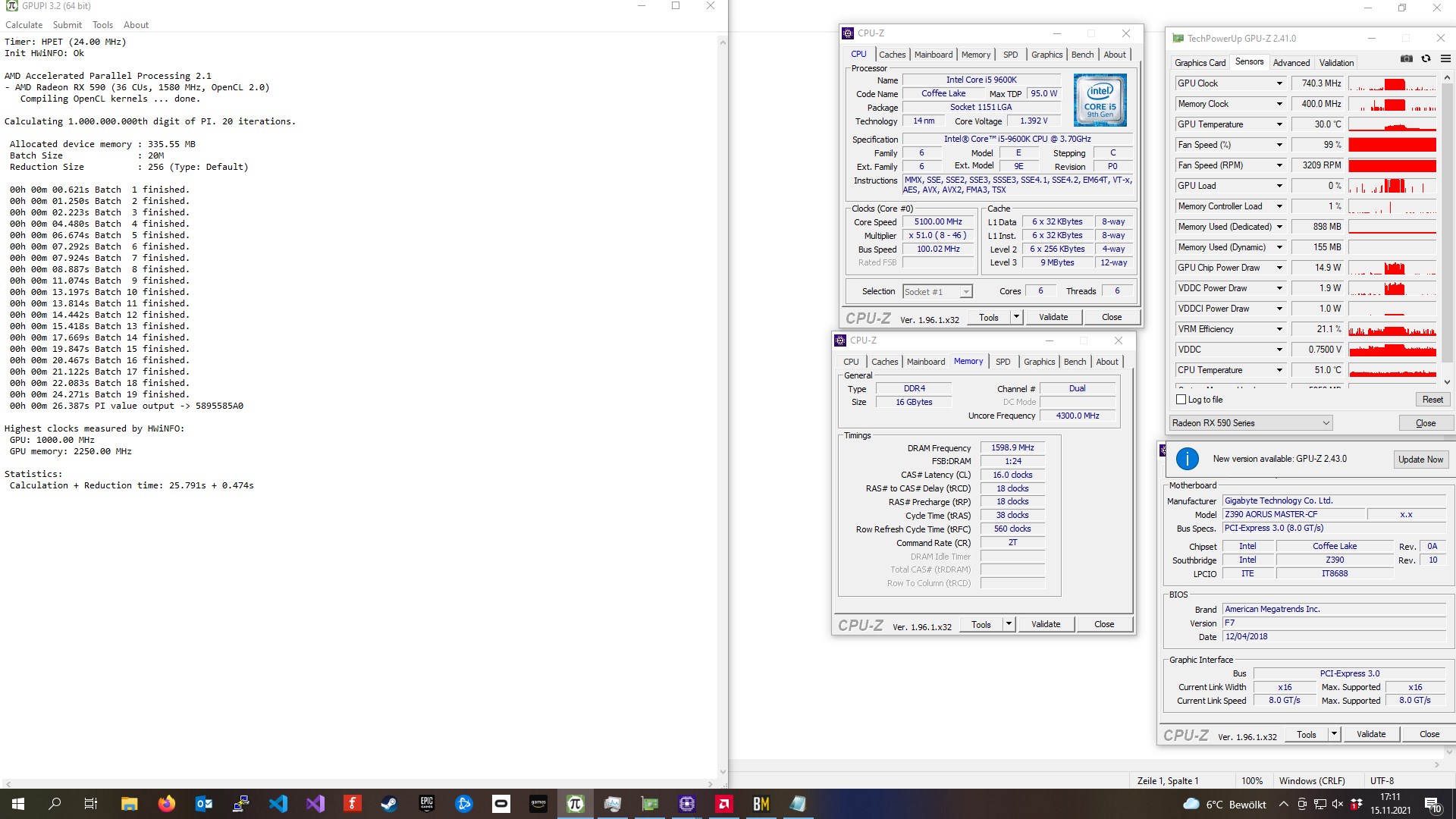Open the notification center icon
This screenshot has width=1456, height=819.
(1432, 804)
